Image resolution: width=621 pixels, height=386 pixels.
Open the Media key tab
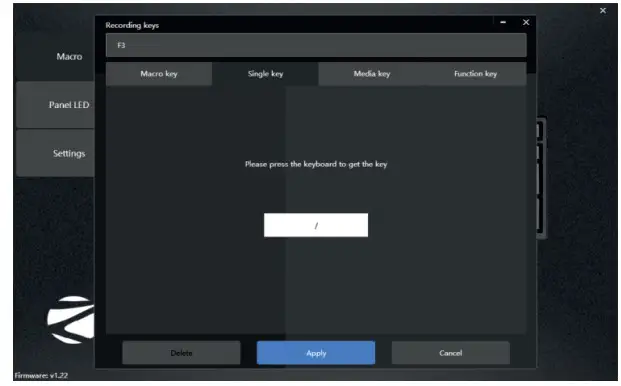371,74
